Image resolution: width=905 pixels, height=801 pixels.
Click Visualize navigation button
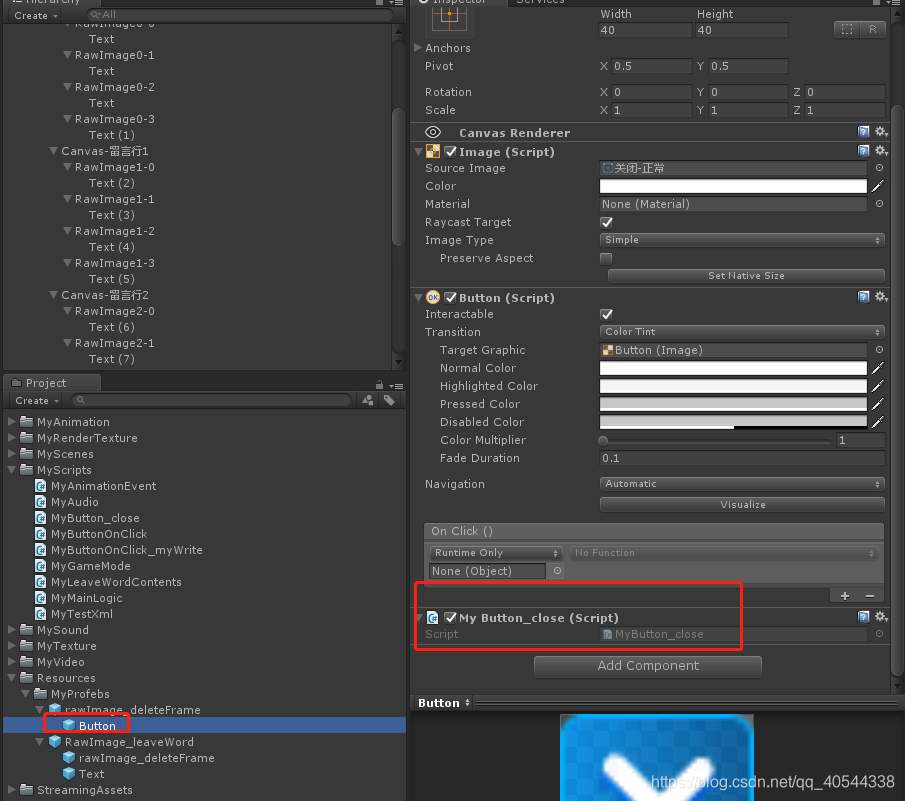click(742, 504)
